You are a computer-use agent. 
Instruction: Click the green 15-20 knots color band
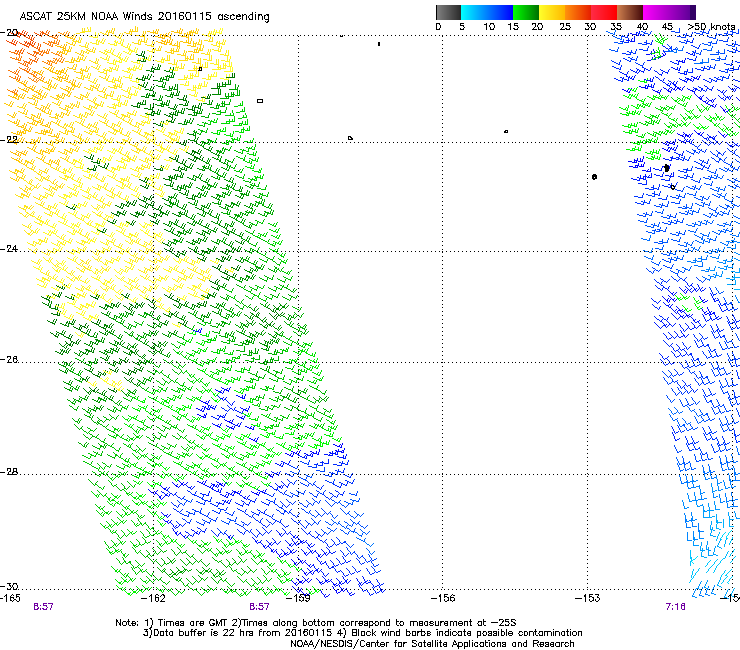tap(526, 12)
